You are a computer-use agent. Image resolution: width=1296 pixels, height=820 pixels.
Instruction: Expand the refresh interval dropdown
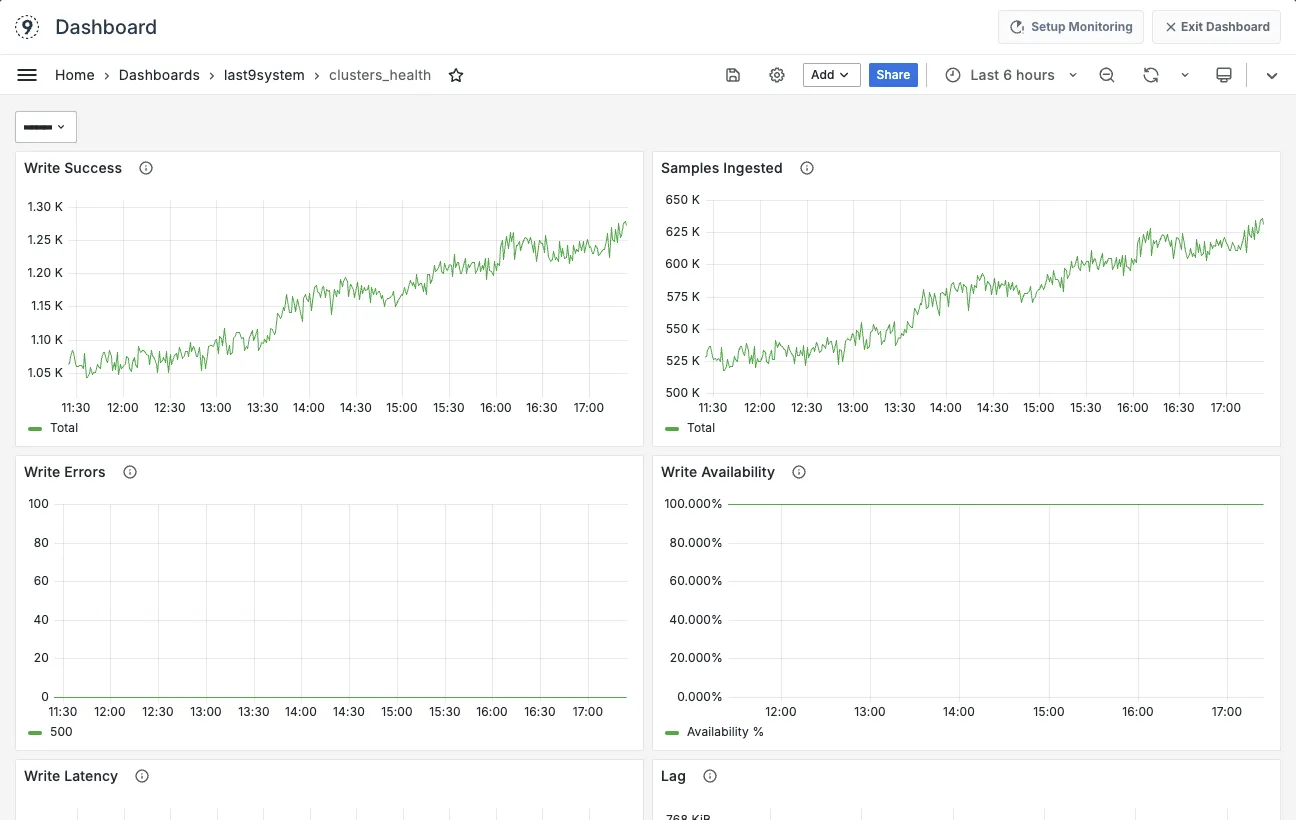[1185, 75]
